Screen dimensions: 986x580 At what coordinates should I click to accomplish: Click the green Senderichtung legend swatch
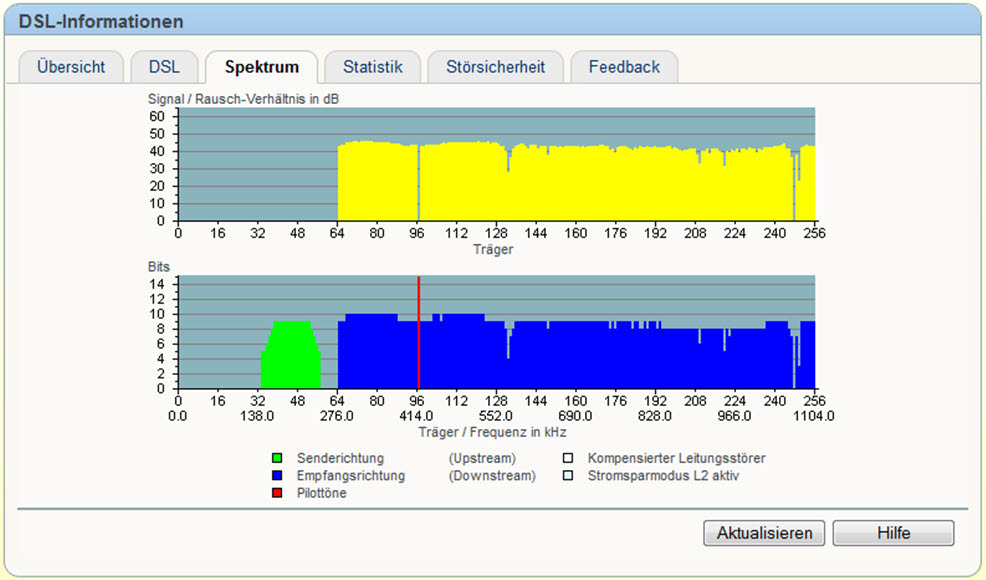277,458
